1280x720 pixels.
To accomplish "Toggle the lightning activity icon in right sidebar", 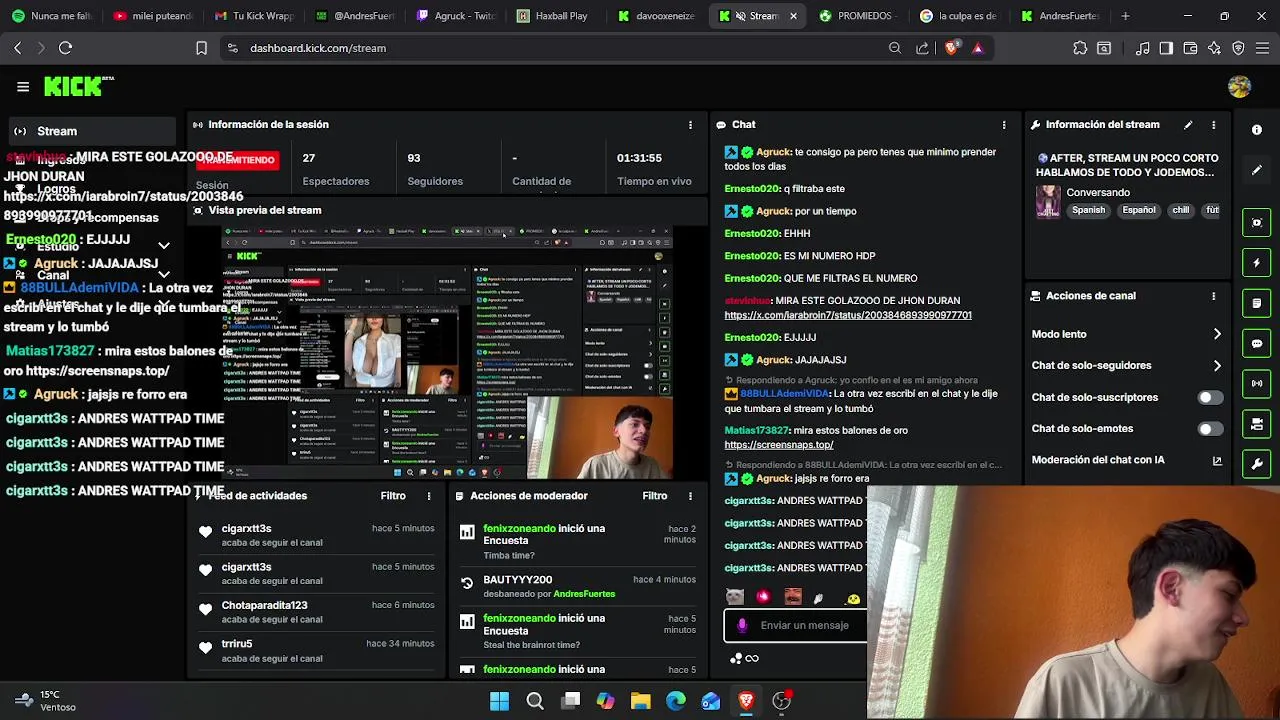I will (1257, 263).
